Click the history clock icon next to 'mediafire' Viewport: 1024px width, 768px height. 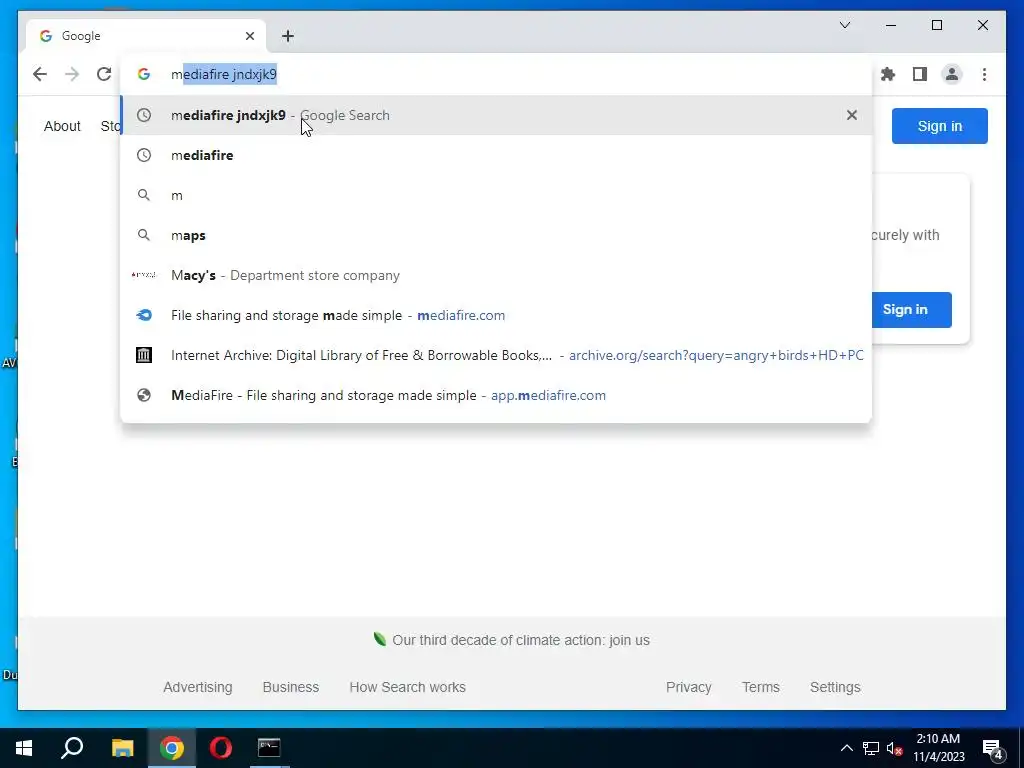pyautogui.click(x=144, y=155)
